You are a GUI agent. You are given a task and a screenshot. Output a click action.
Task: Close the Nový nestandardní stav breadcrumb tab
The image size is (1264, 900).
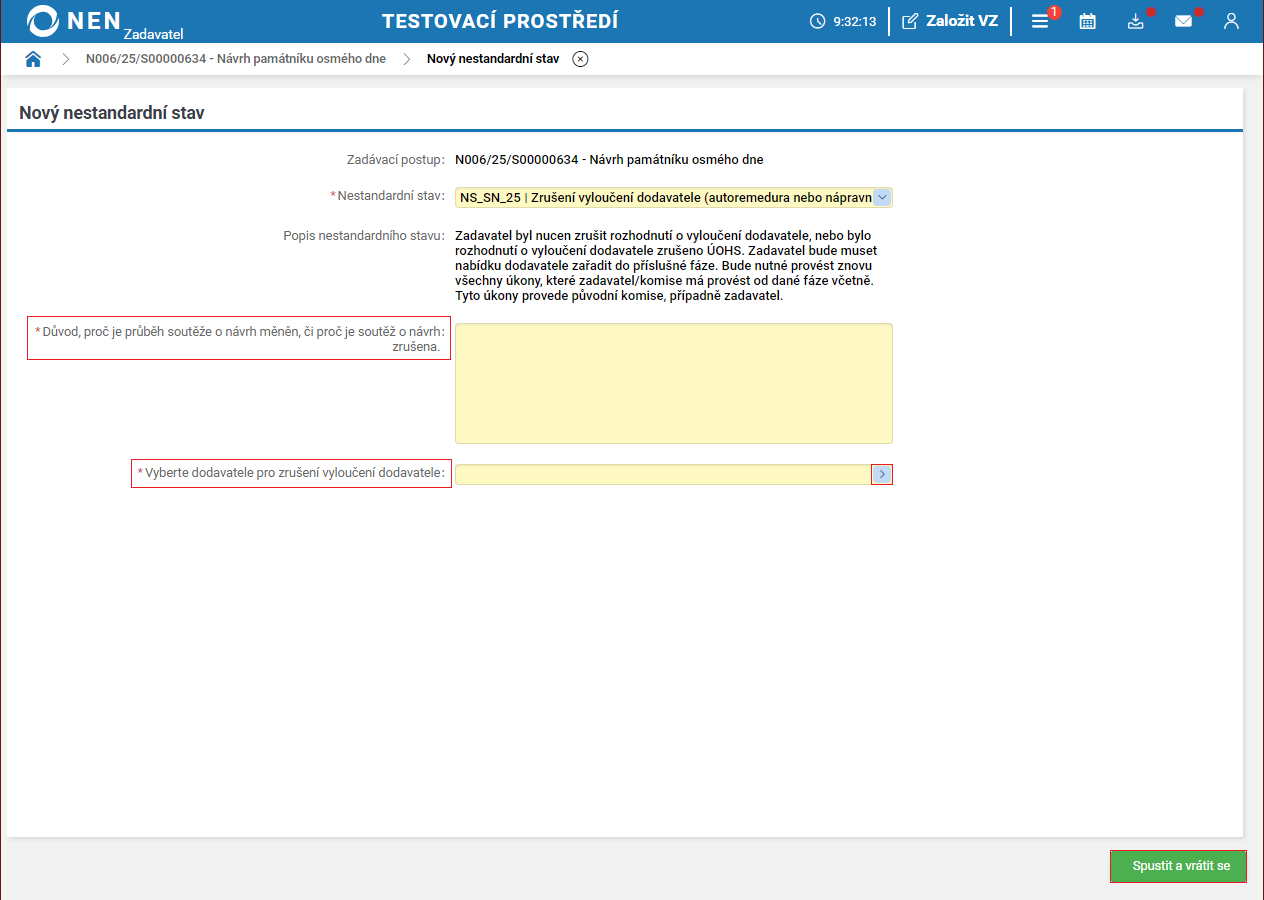(580, 59)
